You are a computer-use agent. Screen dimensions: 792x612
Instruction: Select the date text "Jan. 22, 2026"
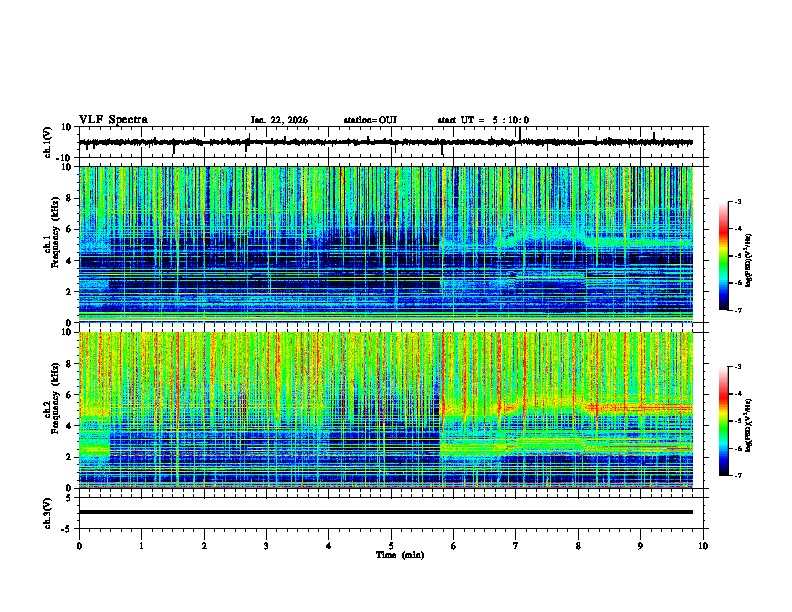[x=279, y=120]
